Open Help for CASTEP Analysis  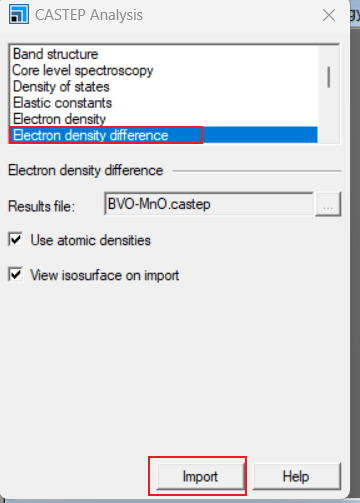296,476
